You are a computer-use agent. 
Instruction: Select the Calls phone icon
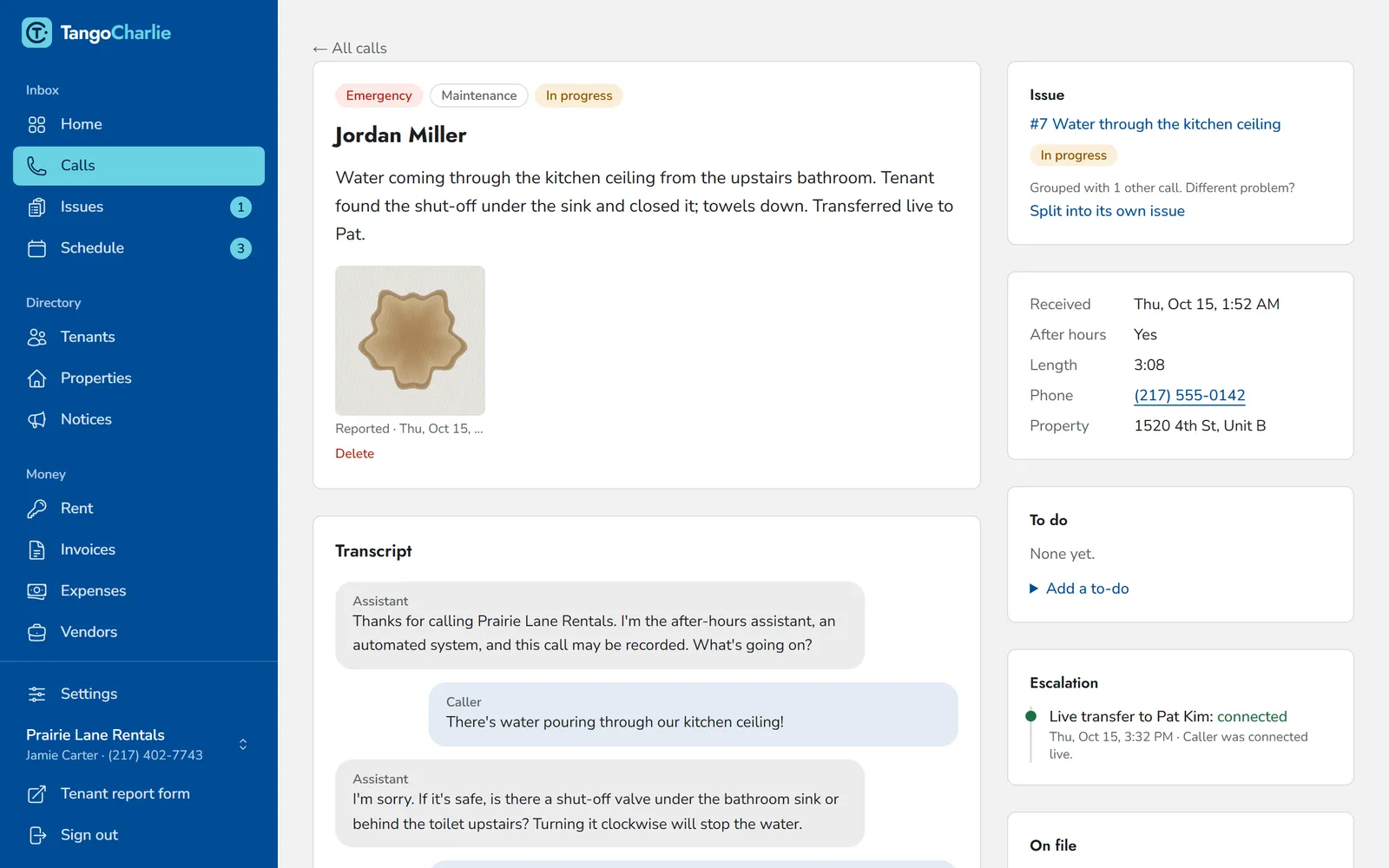coord(36,166)
